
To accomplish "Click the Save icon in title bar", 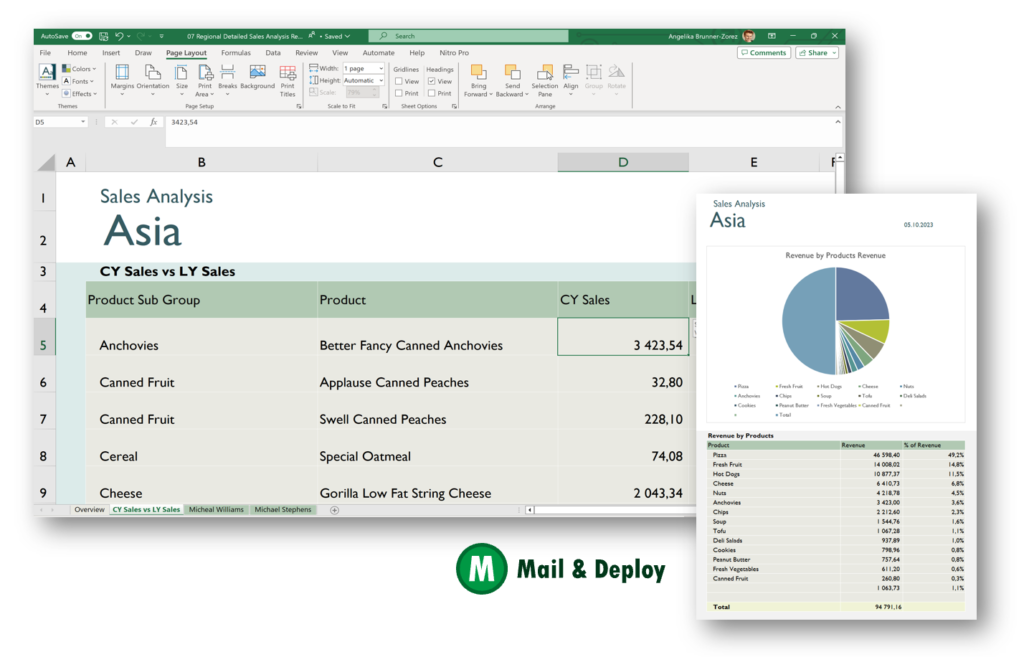I will (103, 36).
